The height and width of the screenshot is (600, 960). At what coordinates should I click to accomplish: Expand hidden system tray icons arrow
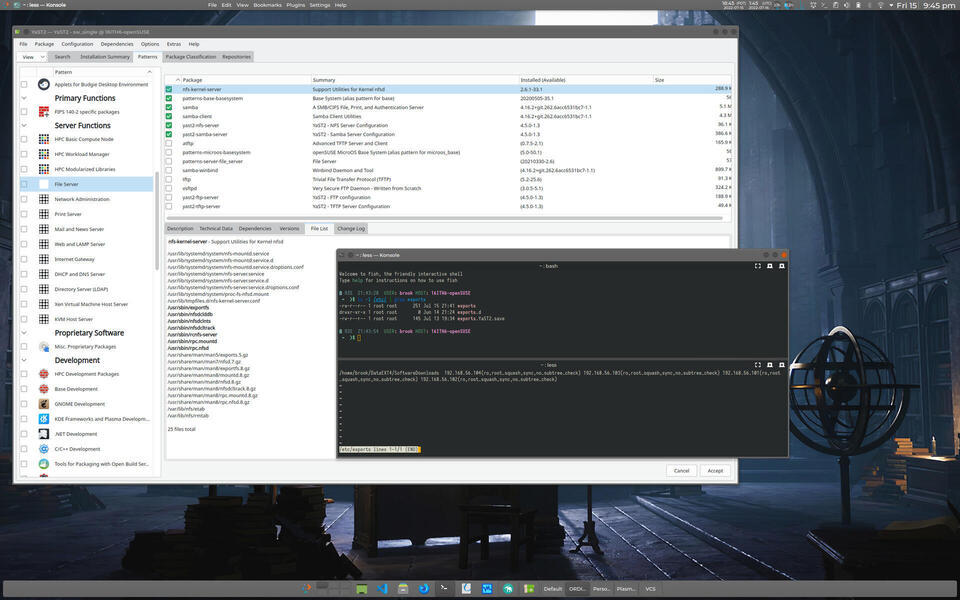point(891,5)
